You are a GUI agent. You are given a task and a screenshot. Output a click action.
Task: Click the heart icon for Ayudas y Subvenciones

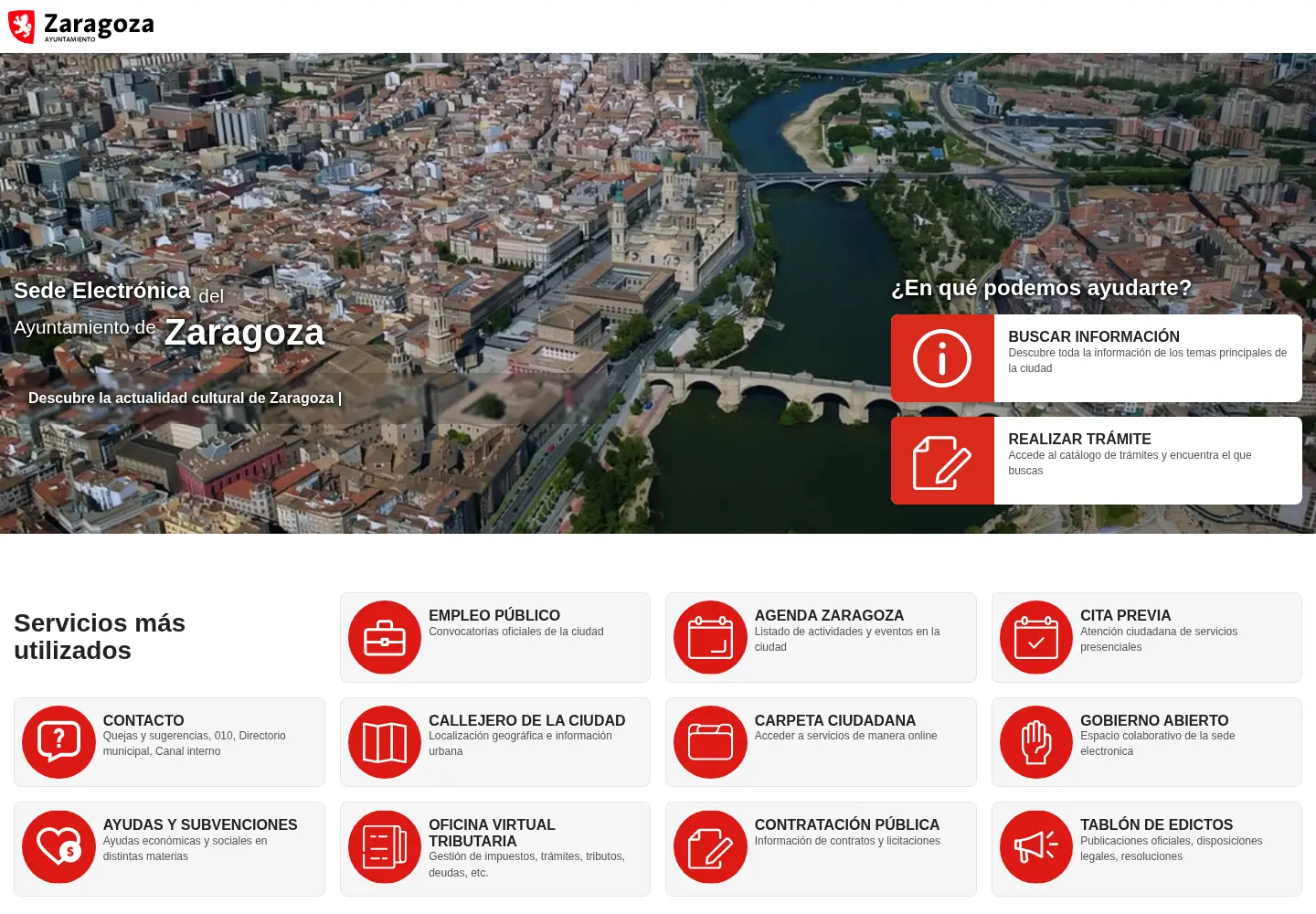pos(58,847)
